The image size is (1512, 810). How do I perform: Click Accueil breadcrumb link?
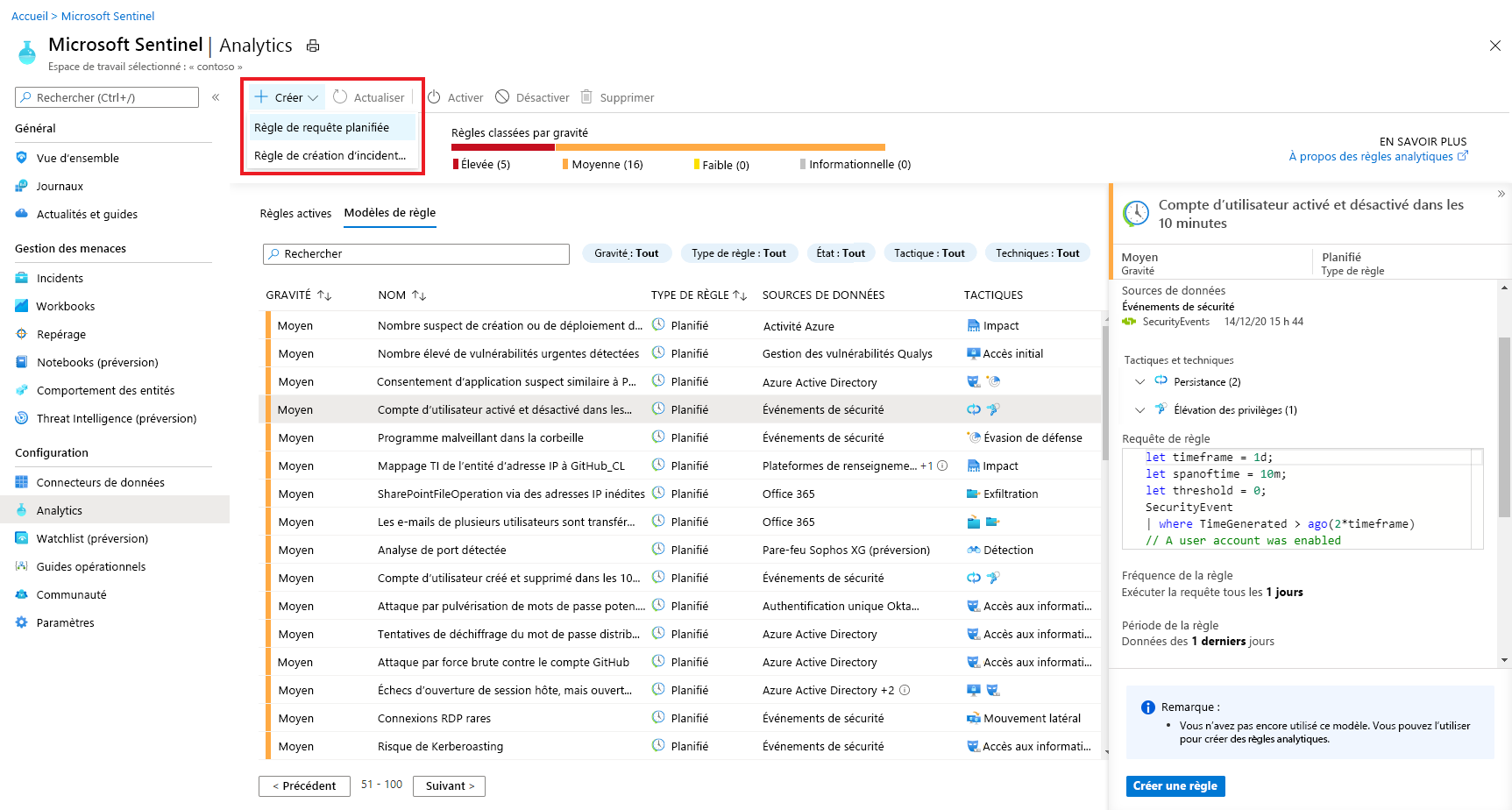point(30,16)
